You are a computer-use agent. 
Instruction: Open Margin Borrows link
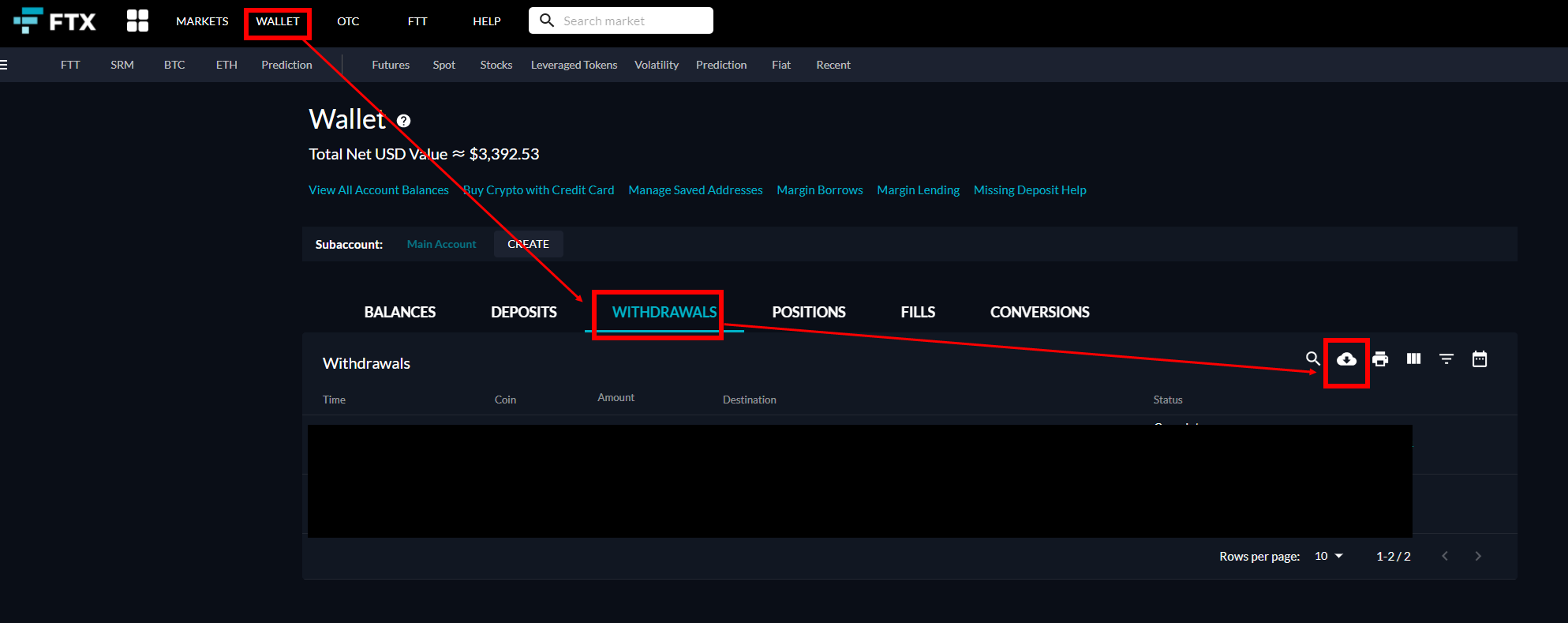tap(820, 190)
